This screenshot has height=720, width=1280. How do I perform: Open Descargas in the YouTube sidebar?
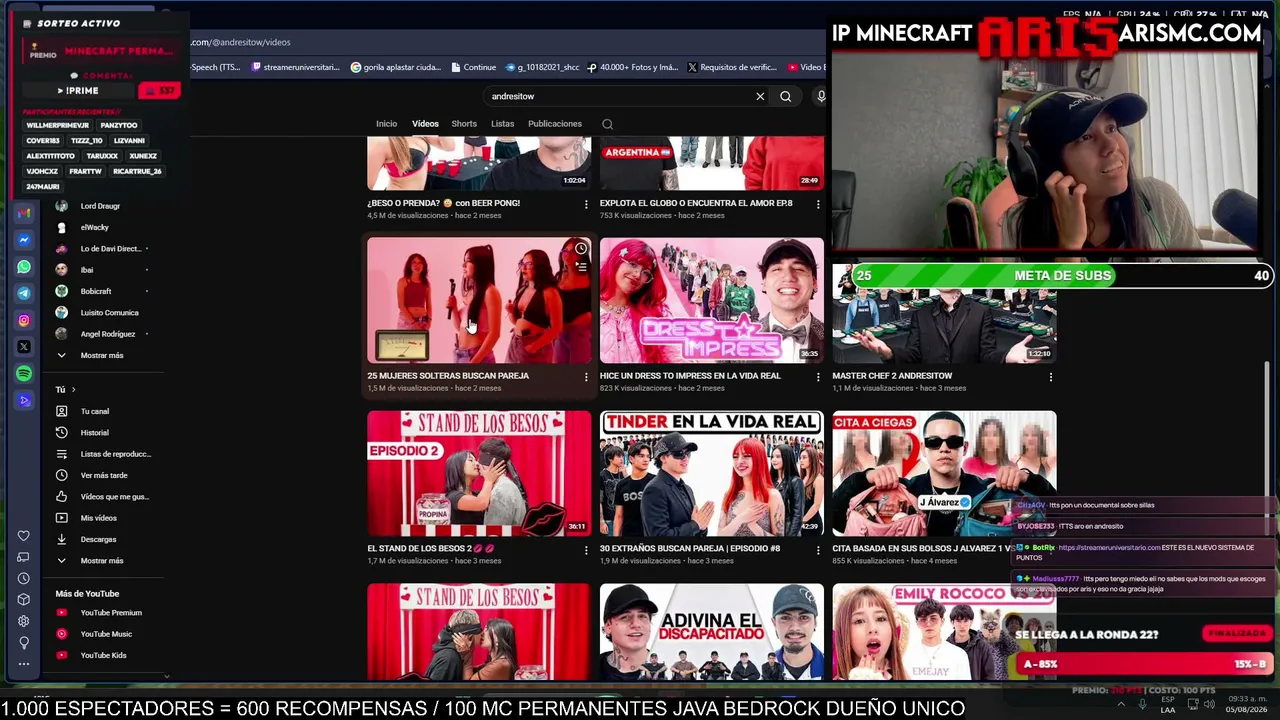[x=98, y=539]
